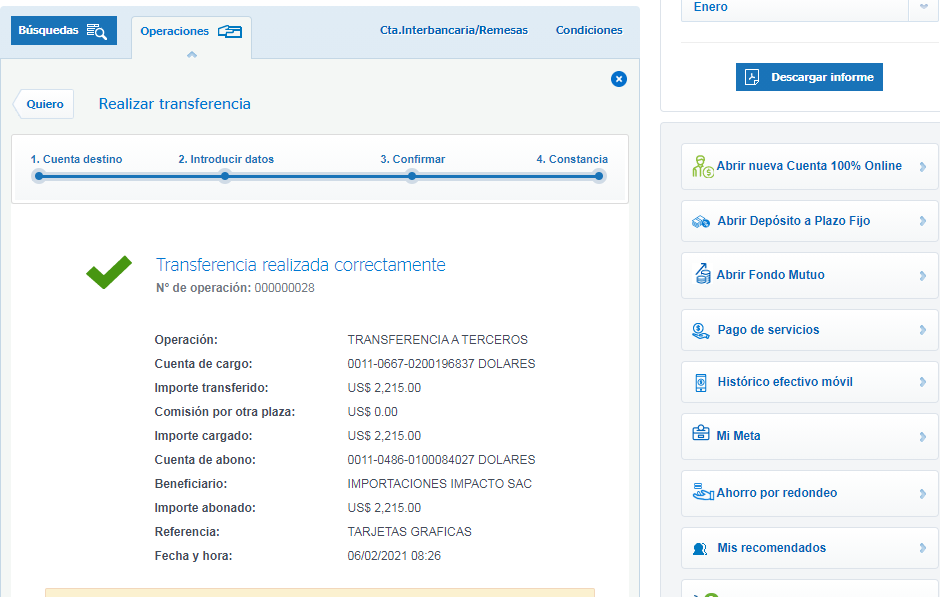Click the Abrir Fondo Mutuo icon
This screenshot has width=940, height=597.
pyautogui.click(x=702, y=275)
